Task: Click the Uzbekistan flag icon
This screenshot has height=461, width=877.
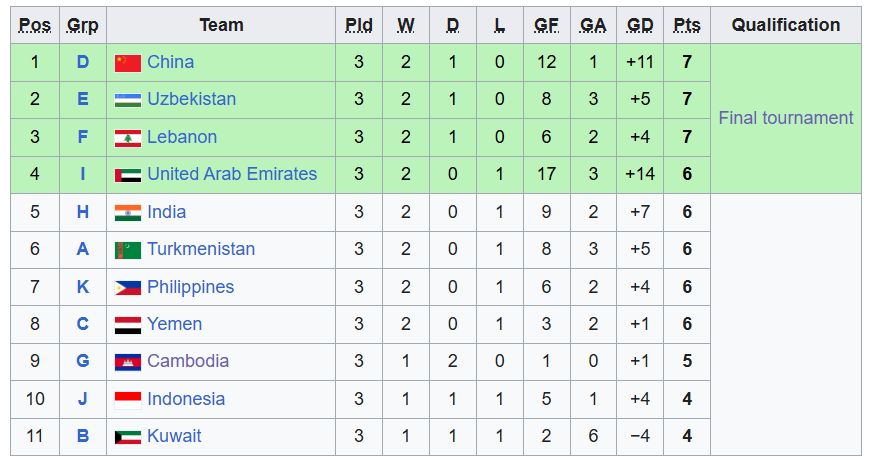Action: pos(128,100)
